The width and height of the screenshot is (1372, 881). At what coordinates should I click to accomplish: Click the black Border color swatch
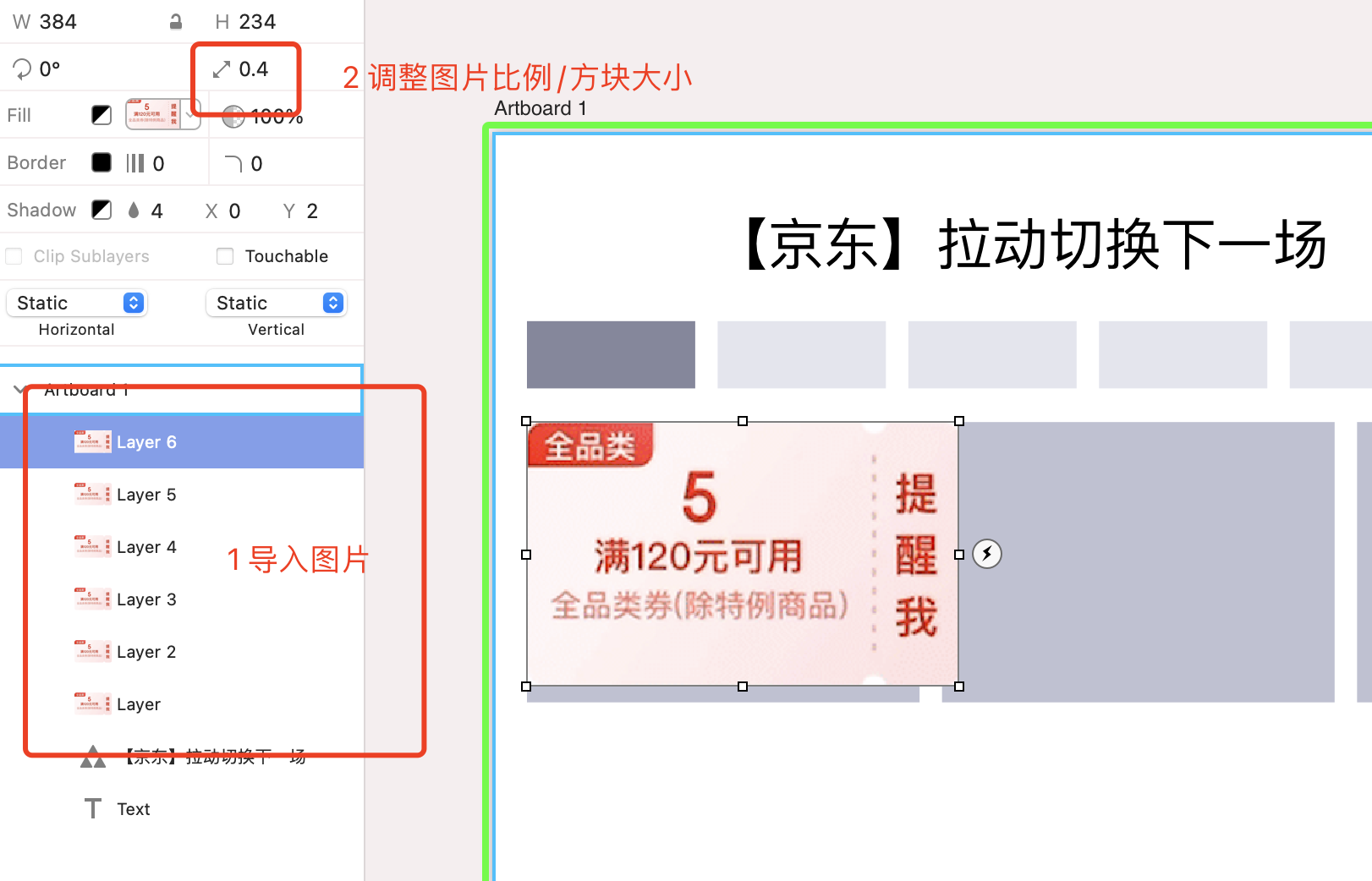coord(102,162)
